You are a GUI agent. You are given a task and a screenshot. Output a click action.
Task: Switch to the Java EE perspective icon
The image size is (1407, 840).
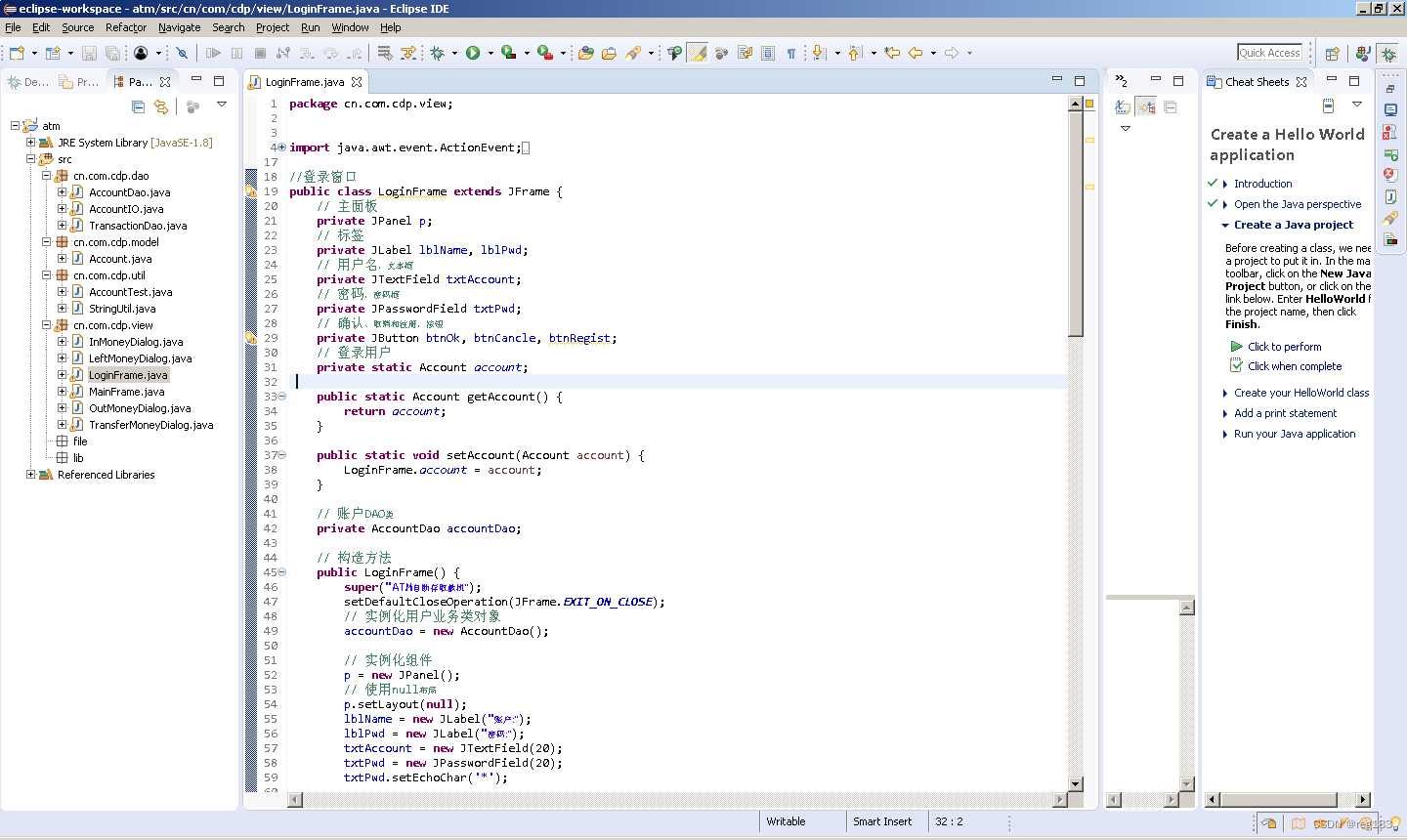tap(1362, 54)
